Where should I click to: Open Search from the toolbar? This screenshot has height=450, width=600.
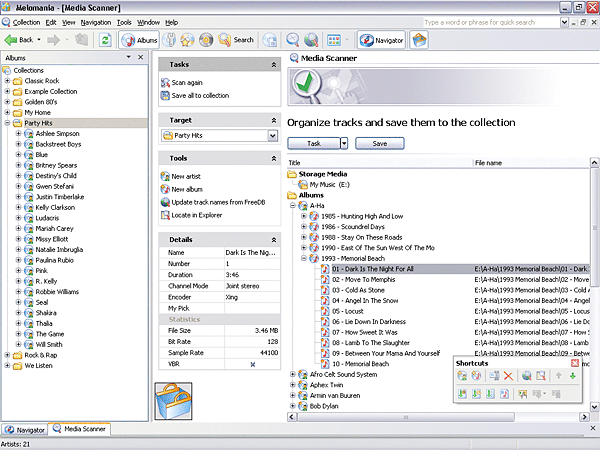236,40
